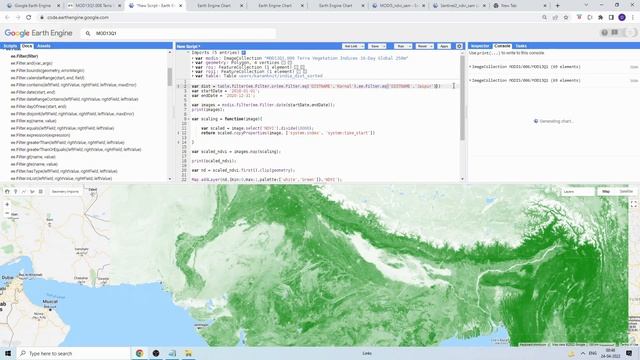
Task: Expand the var table import
Action: pyautogui.click(x=193, y=76)
